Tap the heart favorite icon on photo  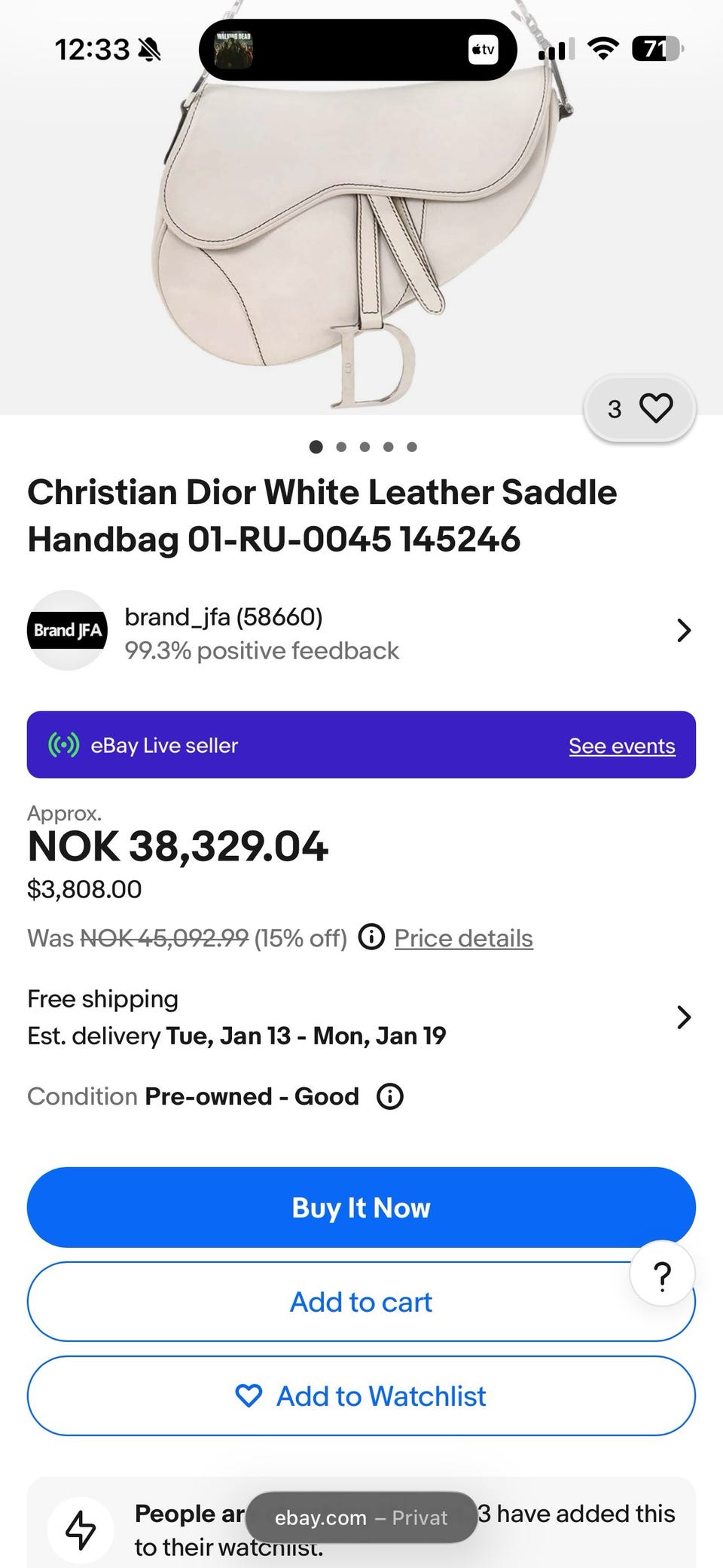[655, 408]
